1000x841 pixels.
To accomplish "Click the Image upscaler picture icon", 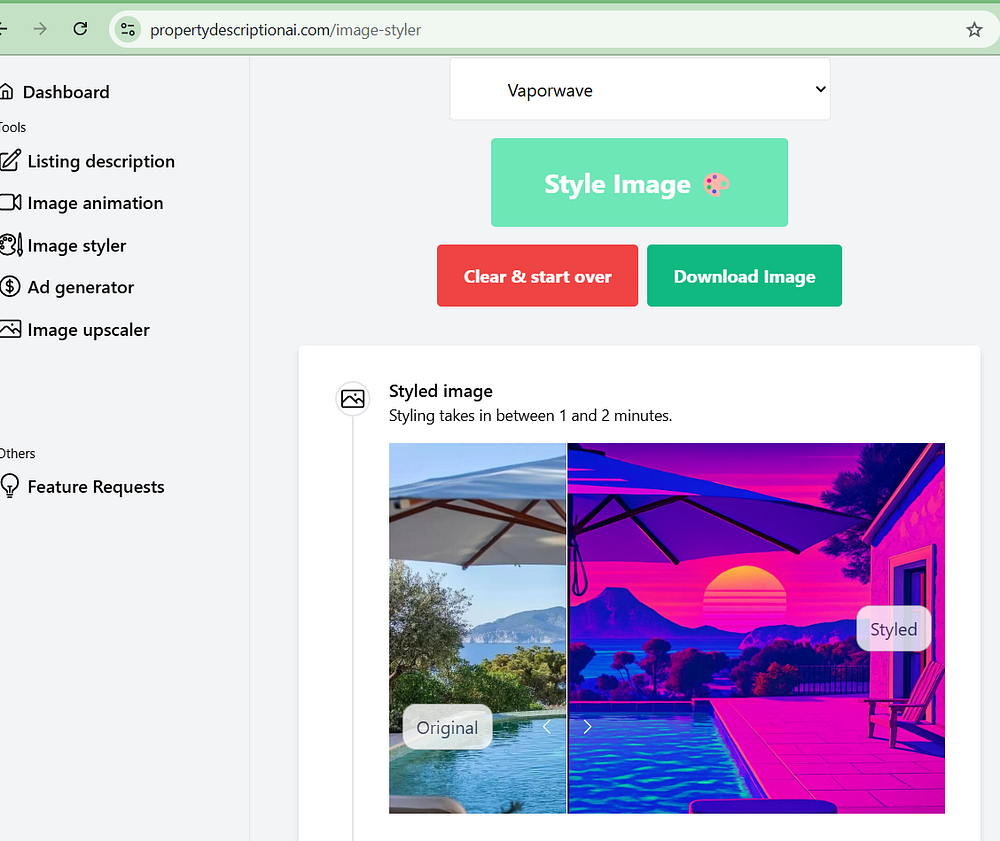I will (10, 330).
